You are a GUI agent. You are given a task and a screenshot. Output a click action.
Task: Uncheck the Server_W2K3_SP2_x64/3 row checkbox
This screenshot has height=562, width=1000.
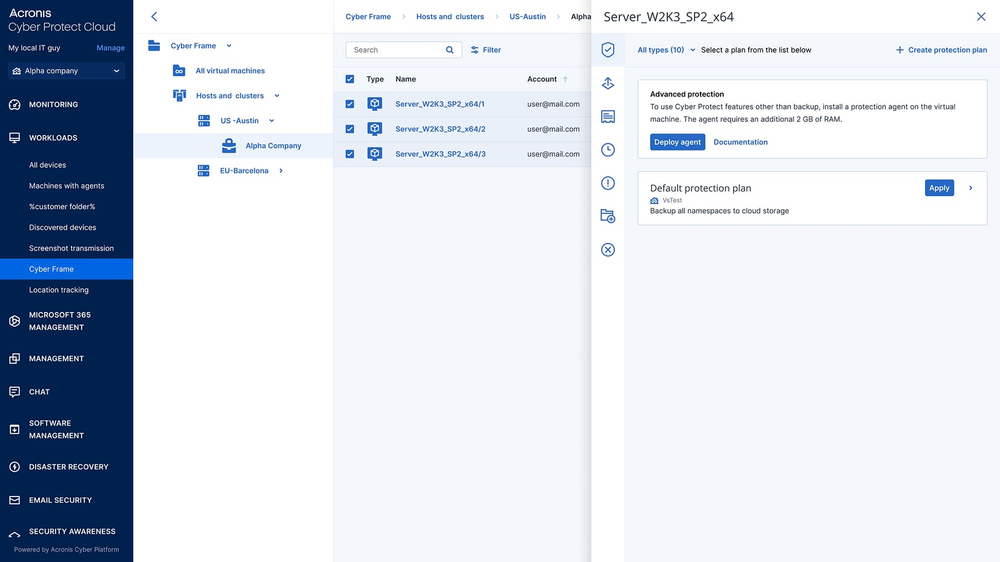coord(349,154)
